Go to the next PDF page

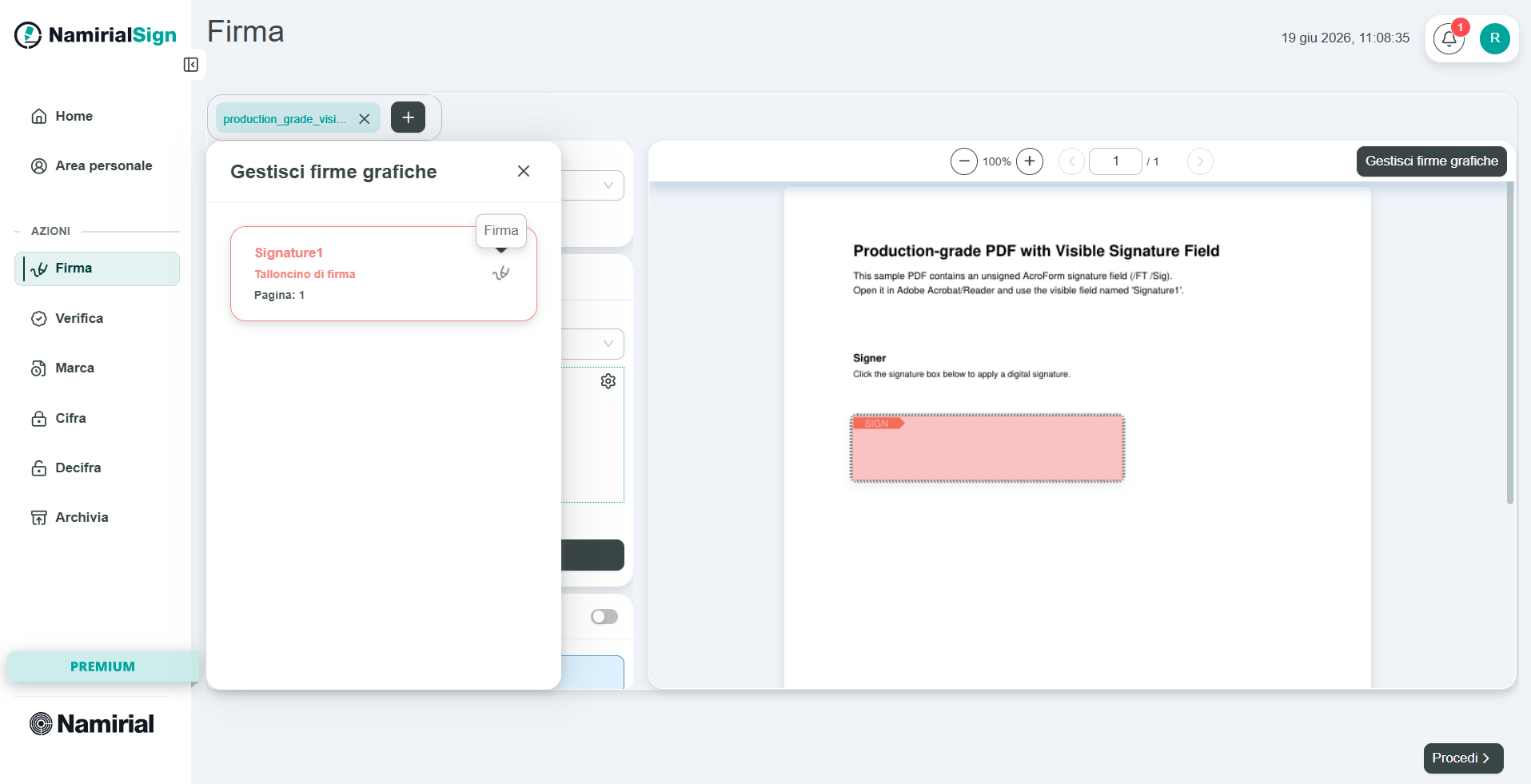[1200, 161]
